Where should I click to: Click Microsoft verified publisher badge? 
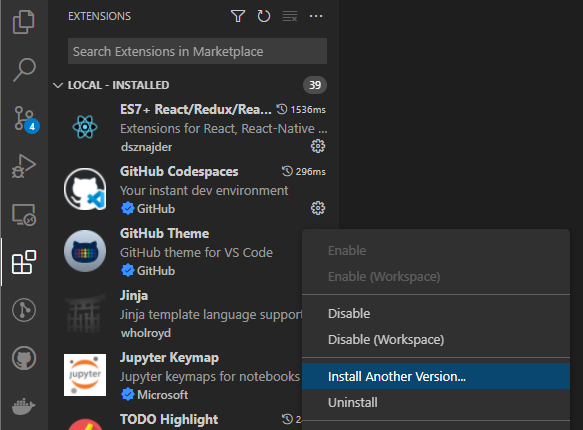(128, 394)
